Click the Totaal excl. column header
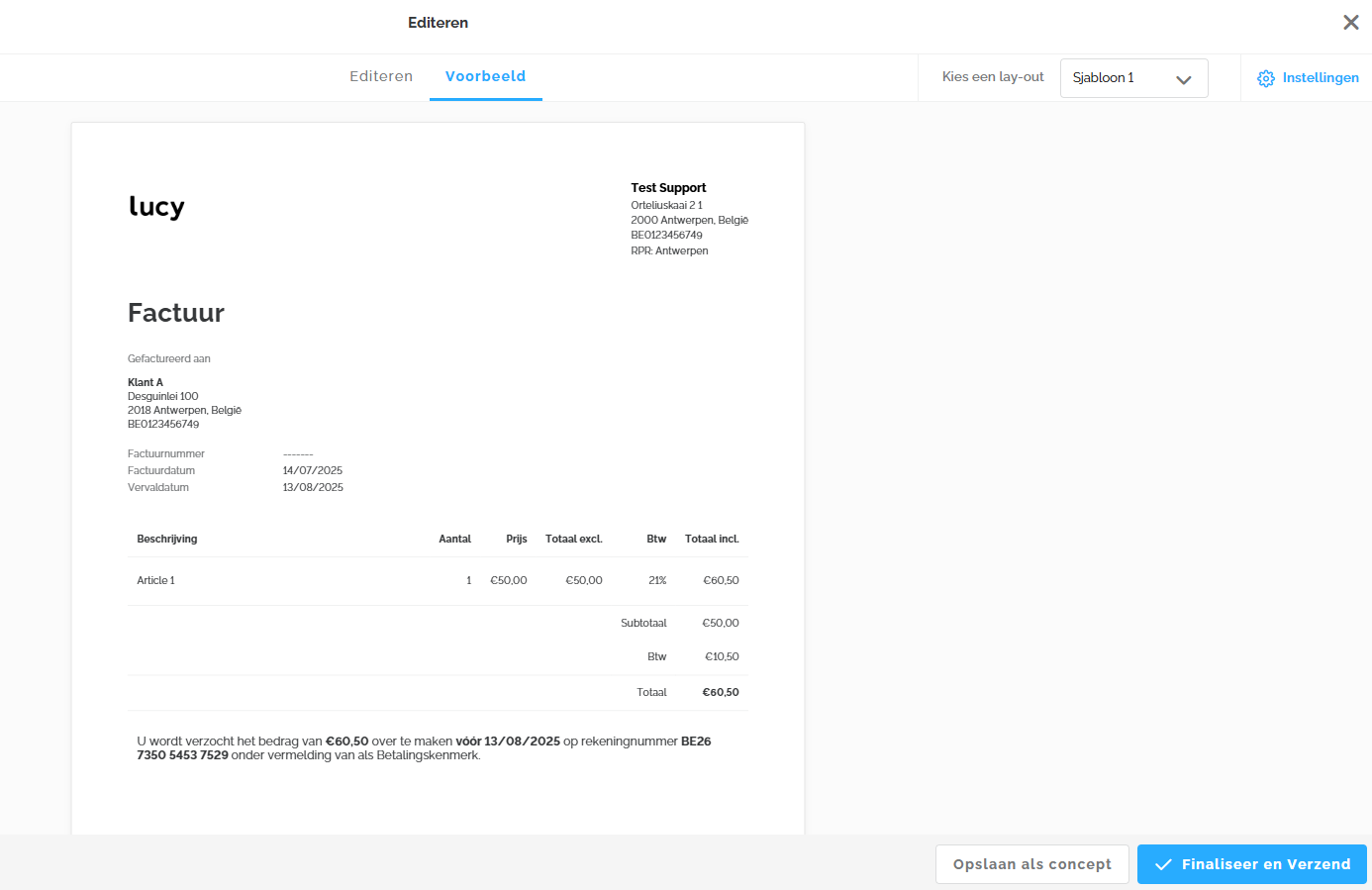Image resolution: width=1372 pixels, height=890 pixels. pos(574,539)
